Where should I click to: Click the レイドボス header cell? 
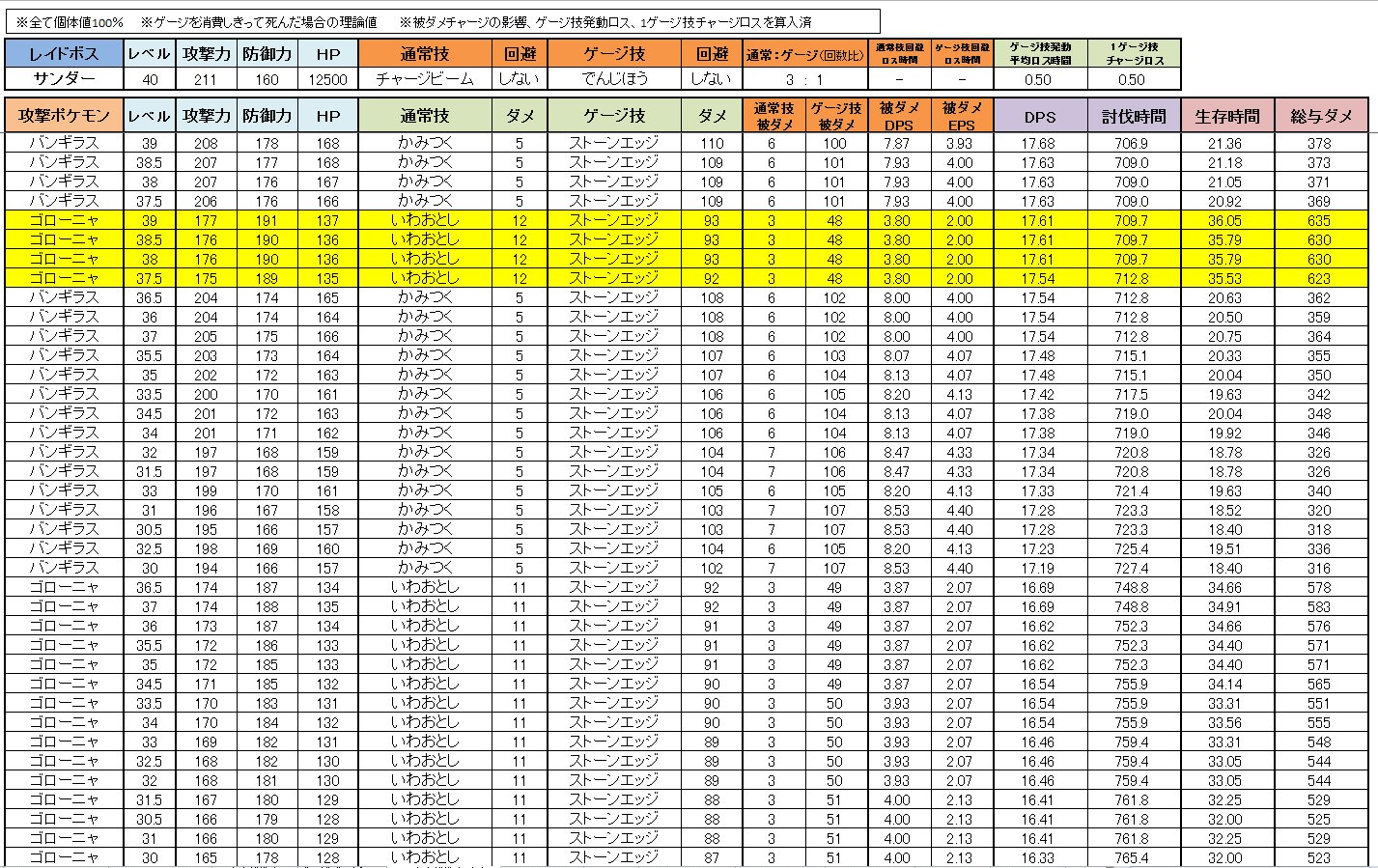pyautogui.click(x=64, y=53)
